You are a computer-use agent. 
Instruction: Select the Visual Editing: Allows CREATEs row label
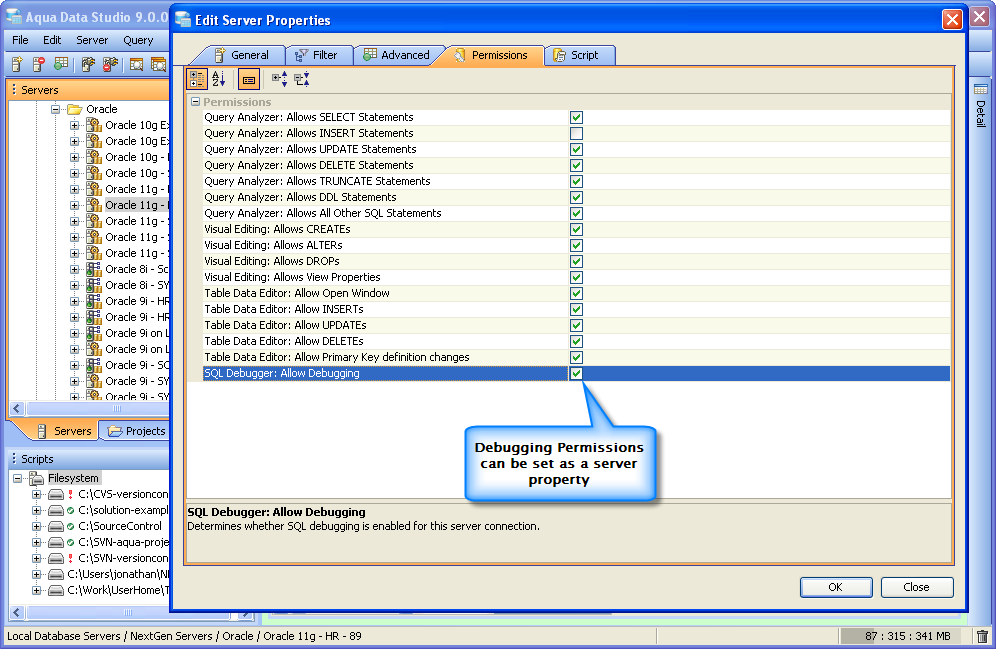coord(277,229)
